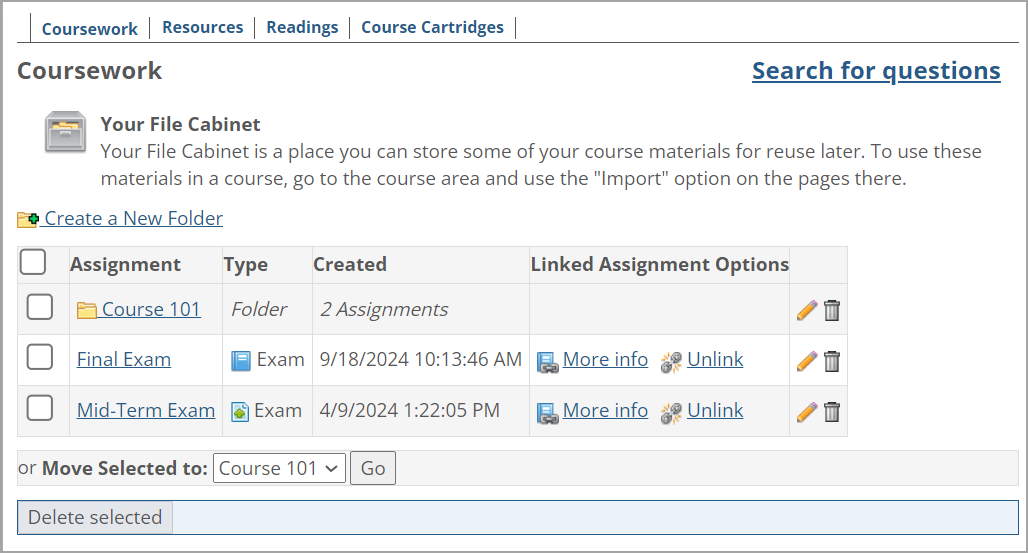Click the More info icon in Mid-Term Exam row

pos(547,413)
